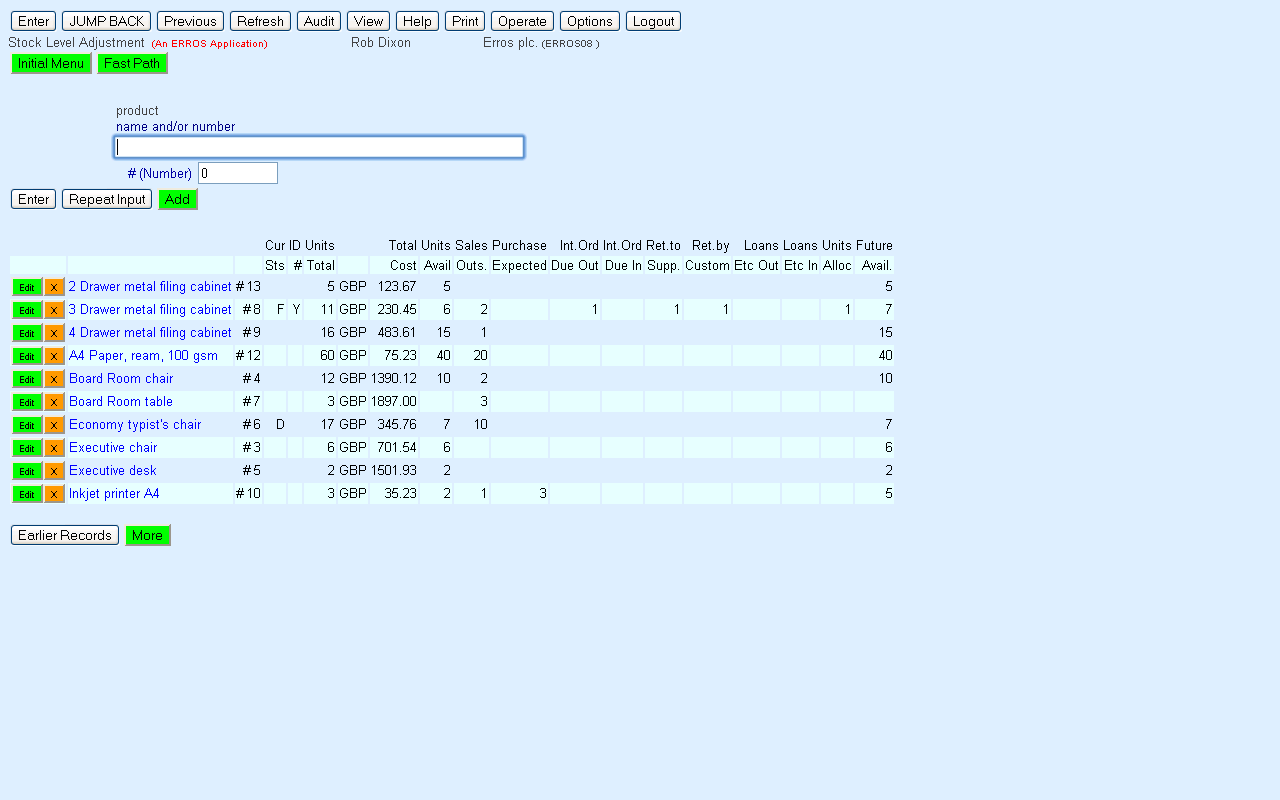Open the Operate menu button
The width and height of the screenshot is (1280, 800).
click(522, 21)
